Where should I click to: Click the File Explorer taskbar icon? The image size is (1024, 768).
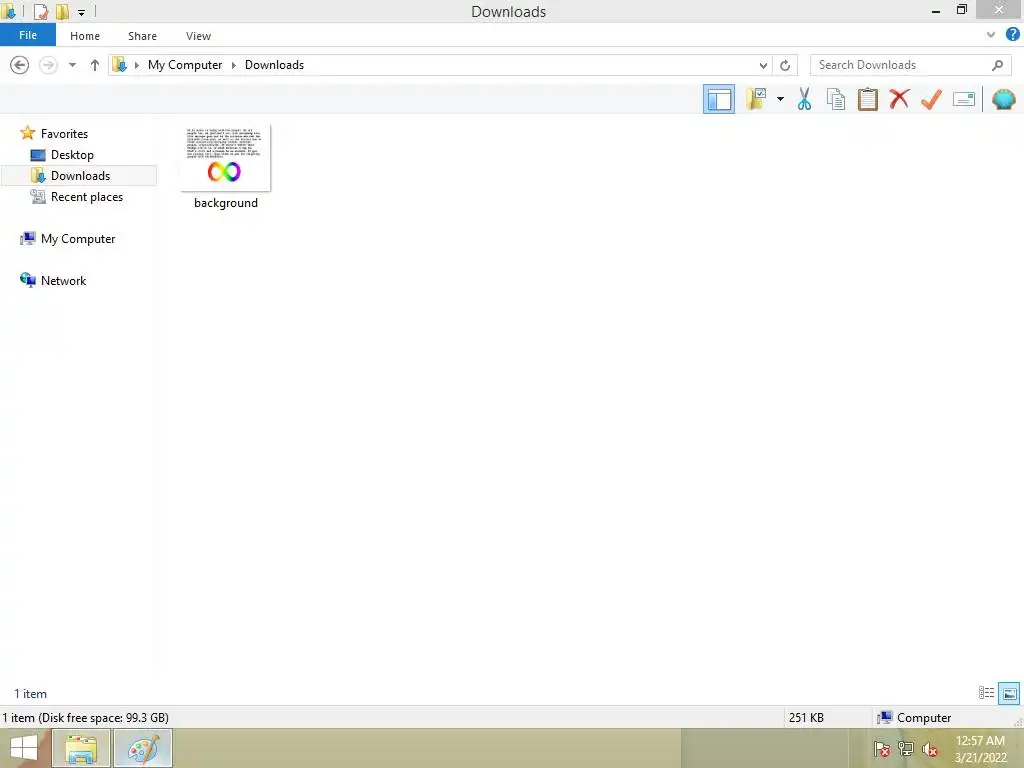[81, 748]
